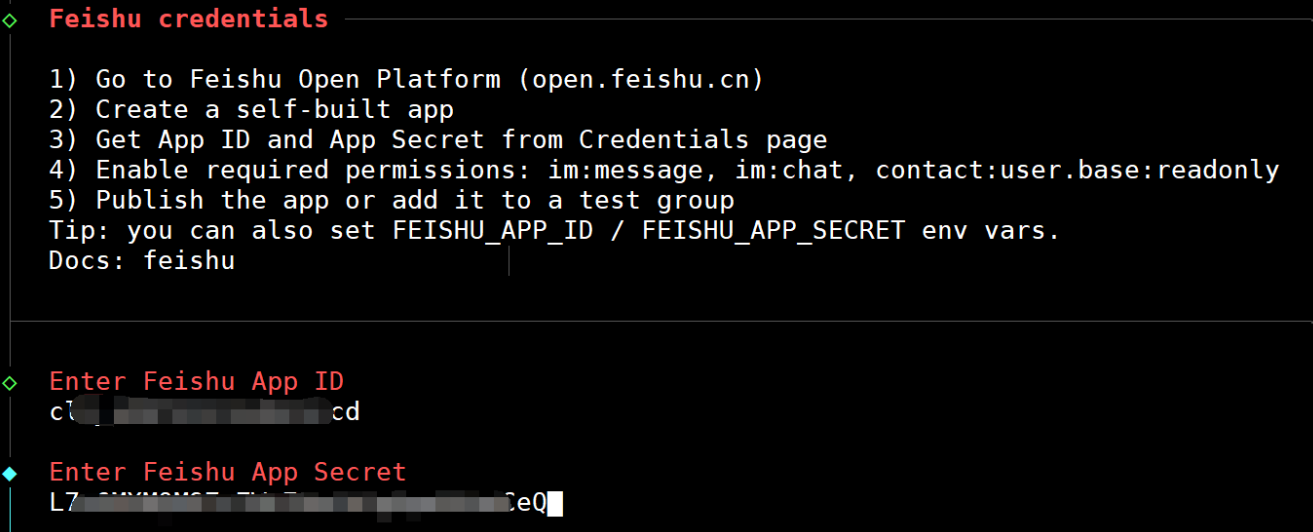Click the block cursor after the App Secret

pos(555,503)
